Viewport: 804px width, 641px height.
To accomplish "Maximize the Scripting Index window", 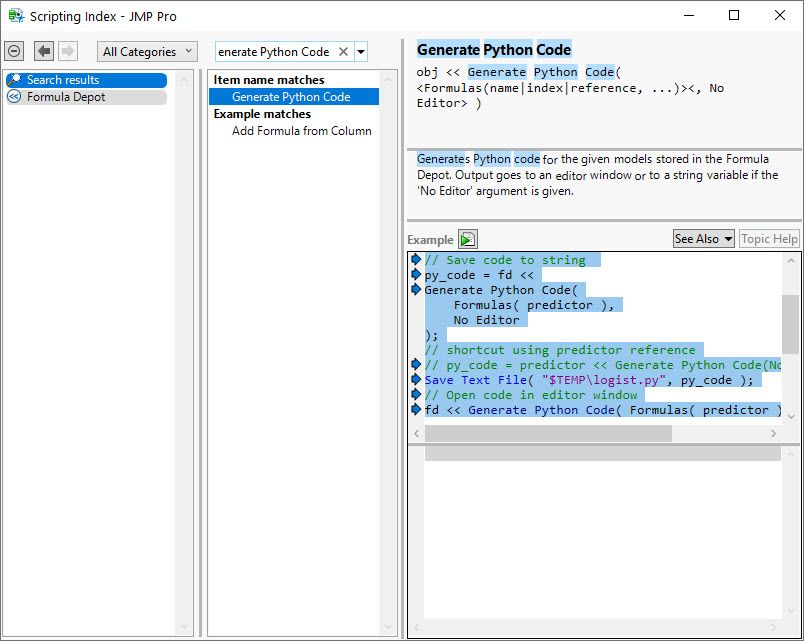I will 734,15.
